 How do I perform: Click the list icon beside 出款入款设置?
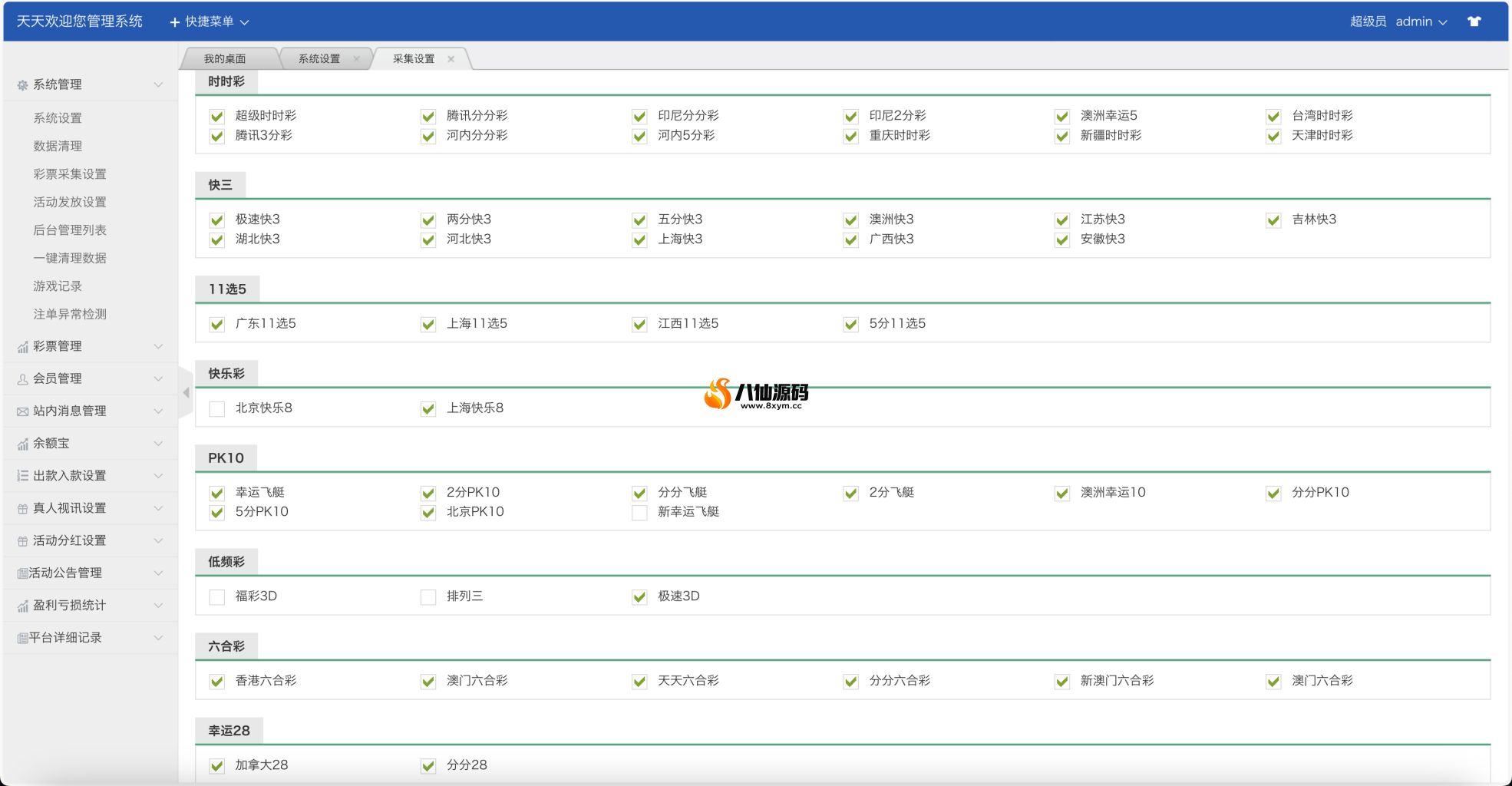point(22,476)
